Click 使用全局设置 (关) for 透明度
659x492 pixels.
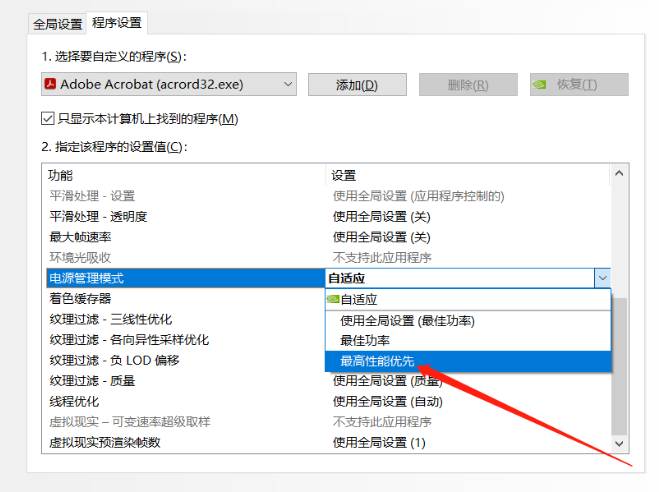tap(382, 217)
